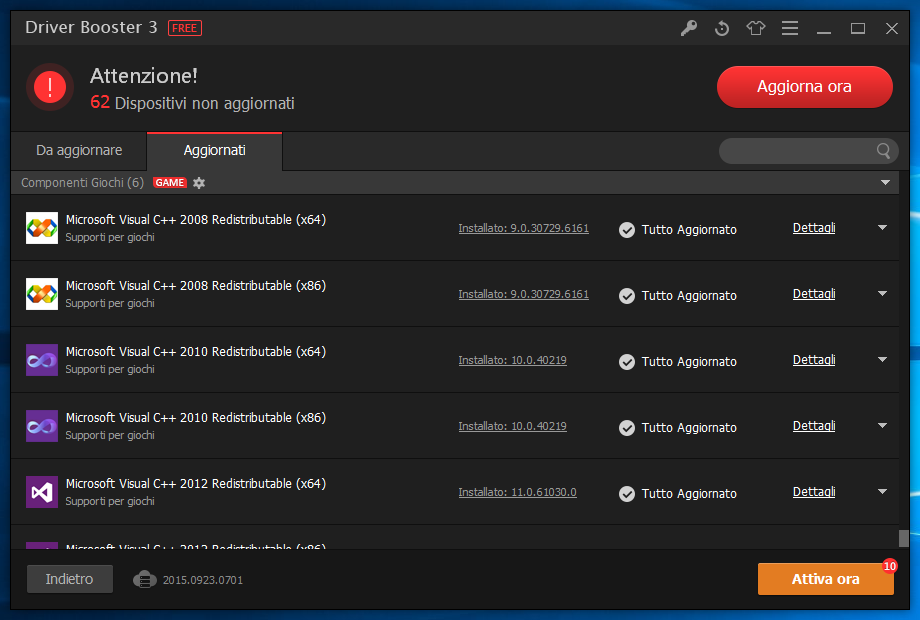Select the Aggiornati tab

click(215, 151)
